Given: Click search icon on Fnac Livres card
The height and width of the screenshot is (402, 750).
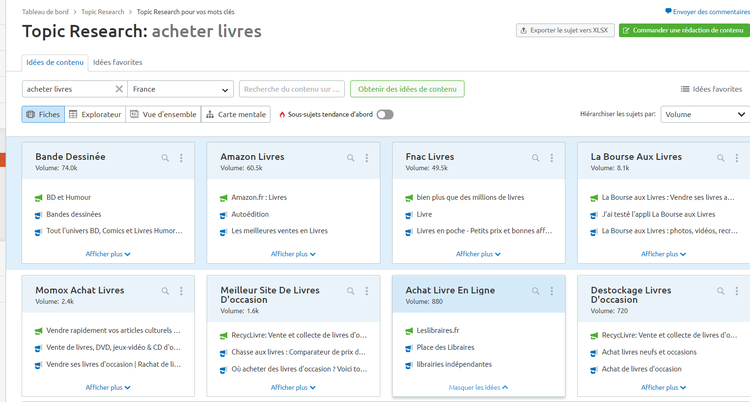Looking at the screenshot, I should 536,157.
